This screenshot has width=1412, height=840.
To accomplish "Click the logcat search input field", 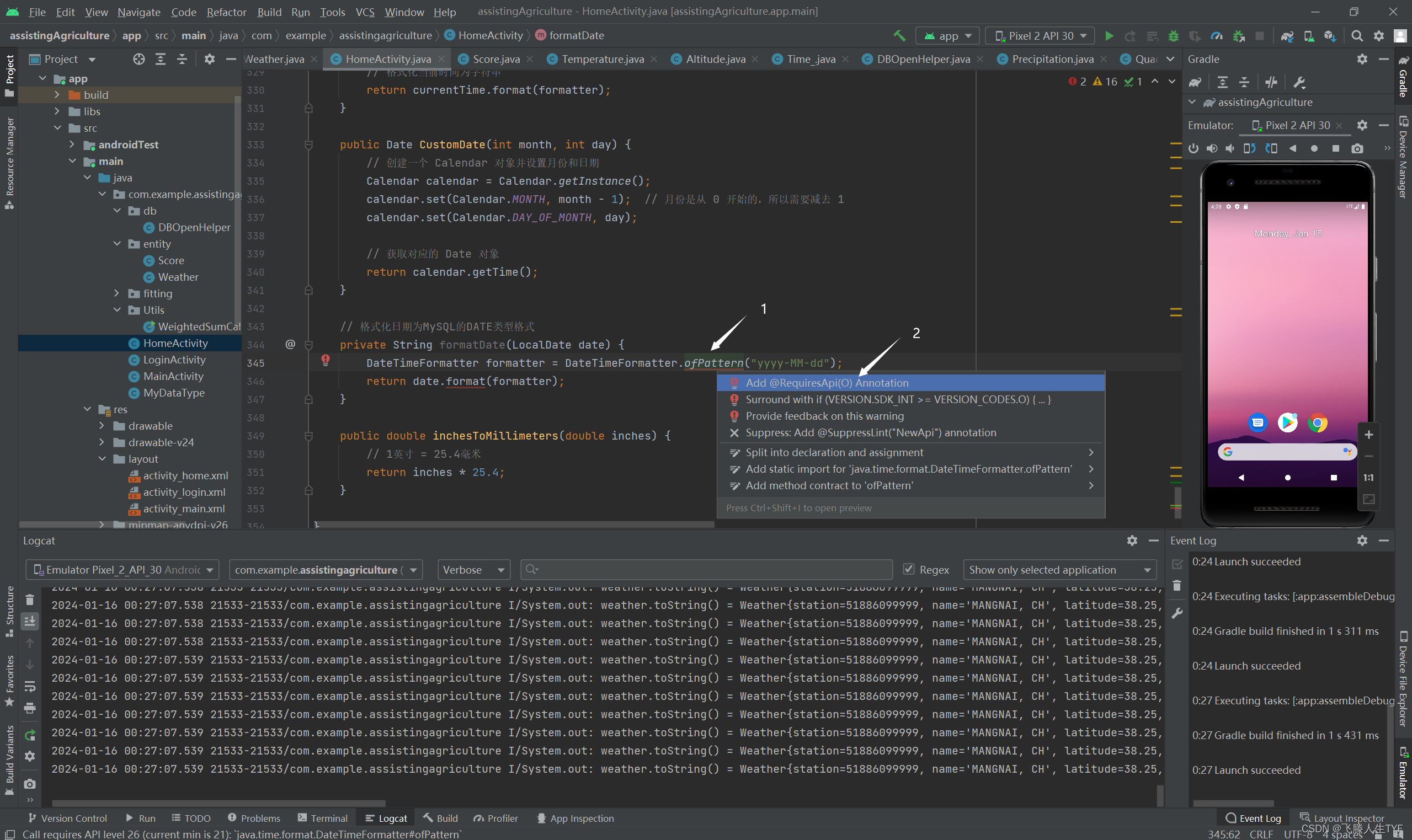I will coord(708,569).
